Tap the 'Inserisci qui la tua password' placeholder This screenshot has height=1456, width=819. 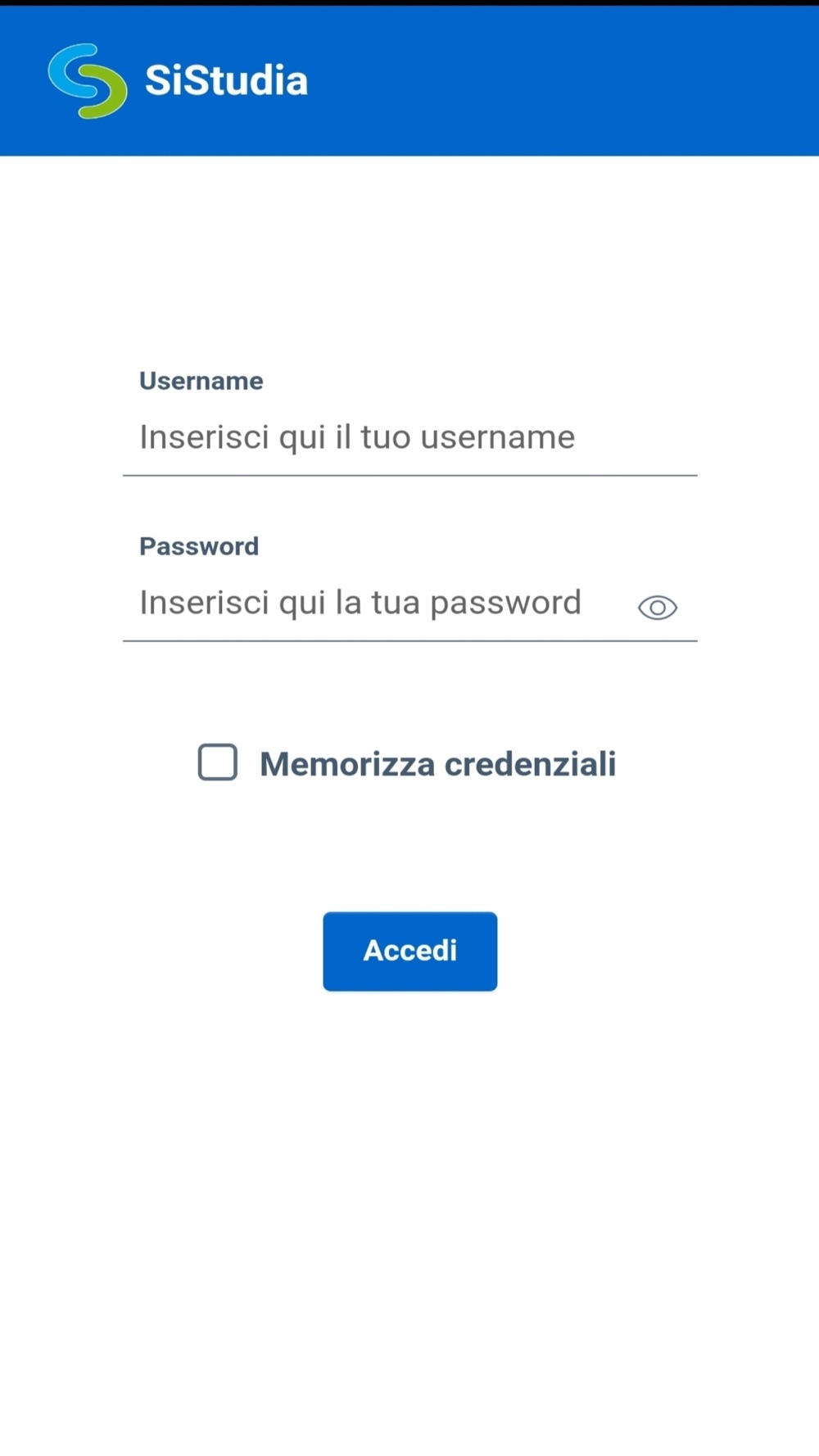coord(360,604)
